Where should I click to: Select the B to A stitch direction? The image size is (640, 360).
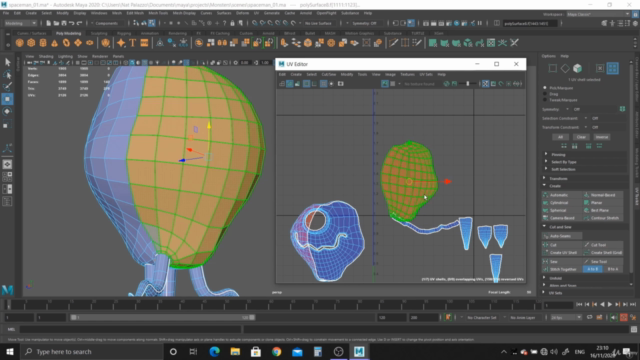click(x=613, y=269)
